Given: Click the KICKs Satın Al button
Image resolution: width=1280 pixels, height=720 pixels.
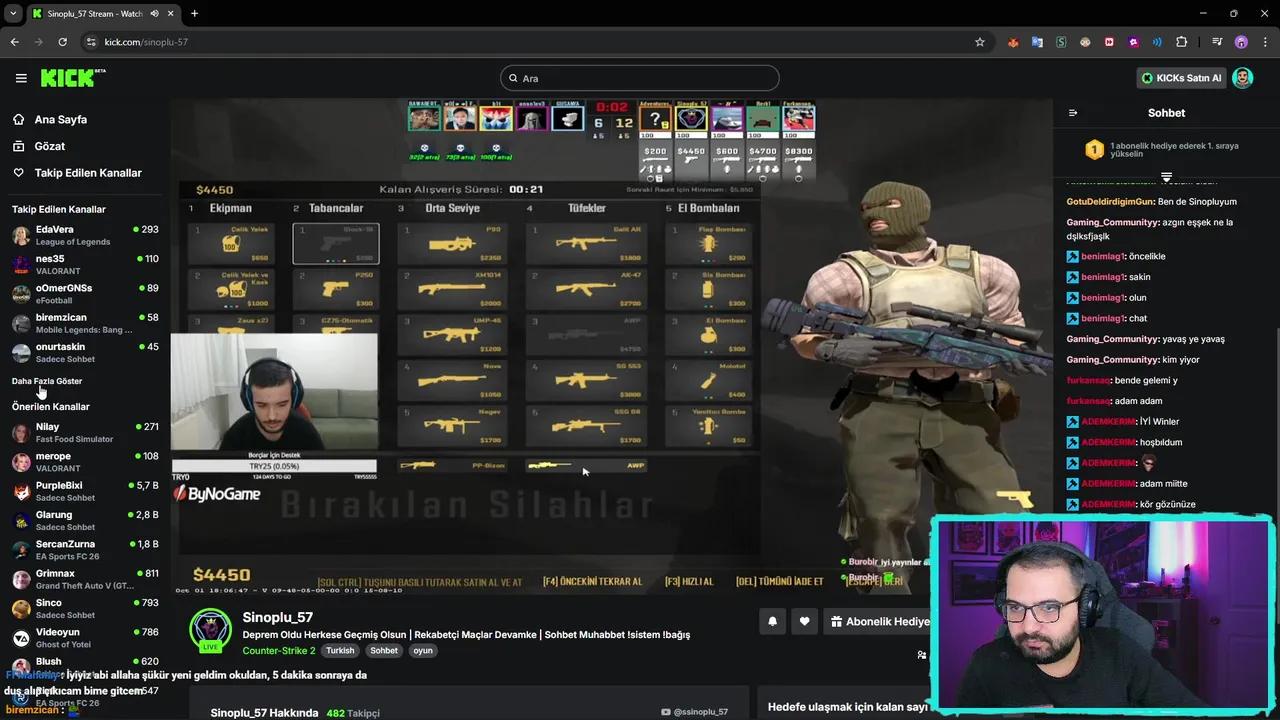Looking at the screenshot, I should point(1181,78).
